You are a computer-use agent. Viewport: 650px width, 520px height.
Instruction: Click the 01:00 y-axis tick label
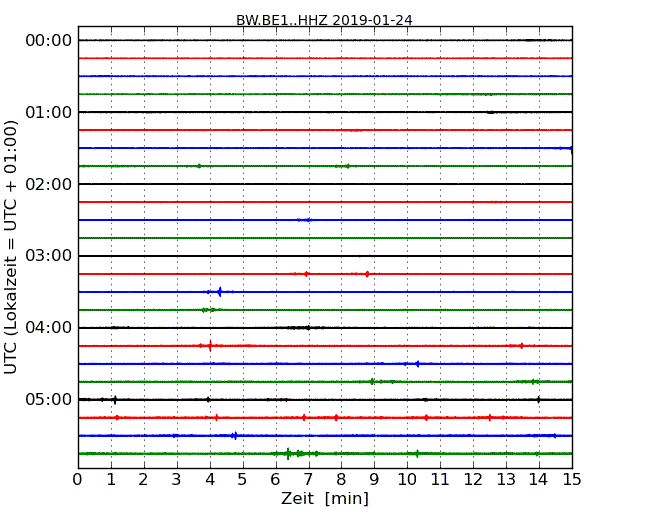tap(49, 112)
